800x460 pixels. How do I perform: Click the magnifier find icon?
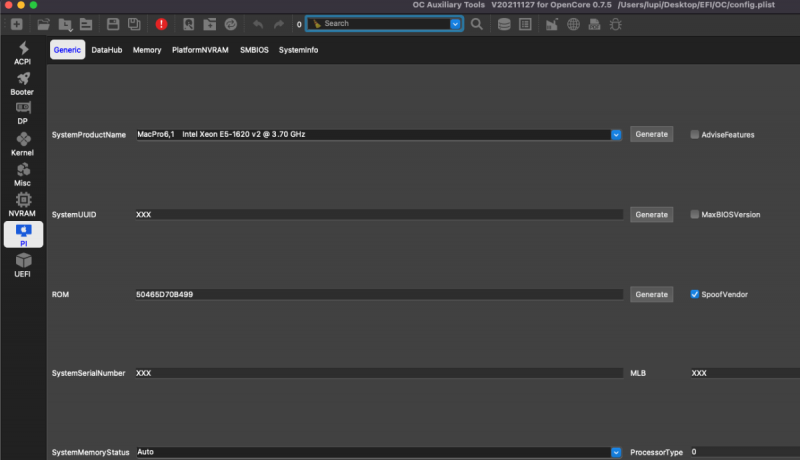pos(477,24)
